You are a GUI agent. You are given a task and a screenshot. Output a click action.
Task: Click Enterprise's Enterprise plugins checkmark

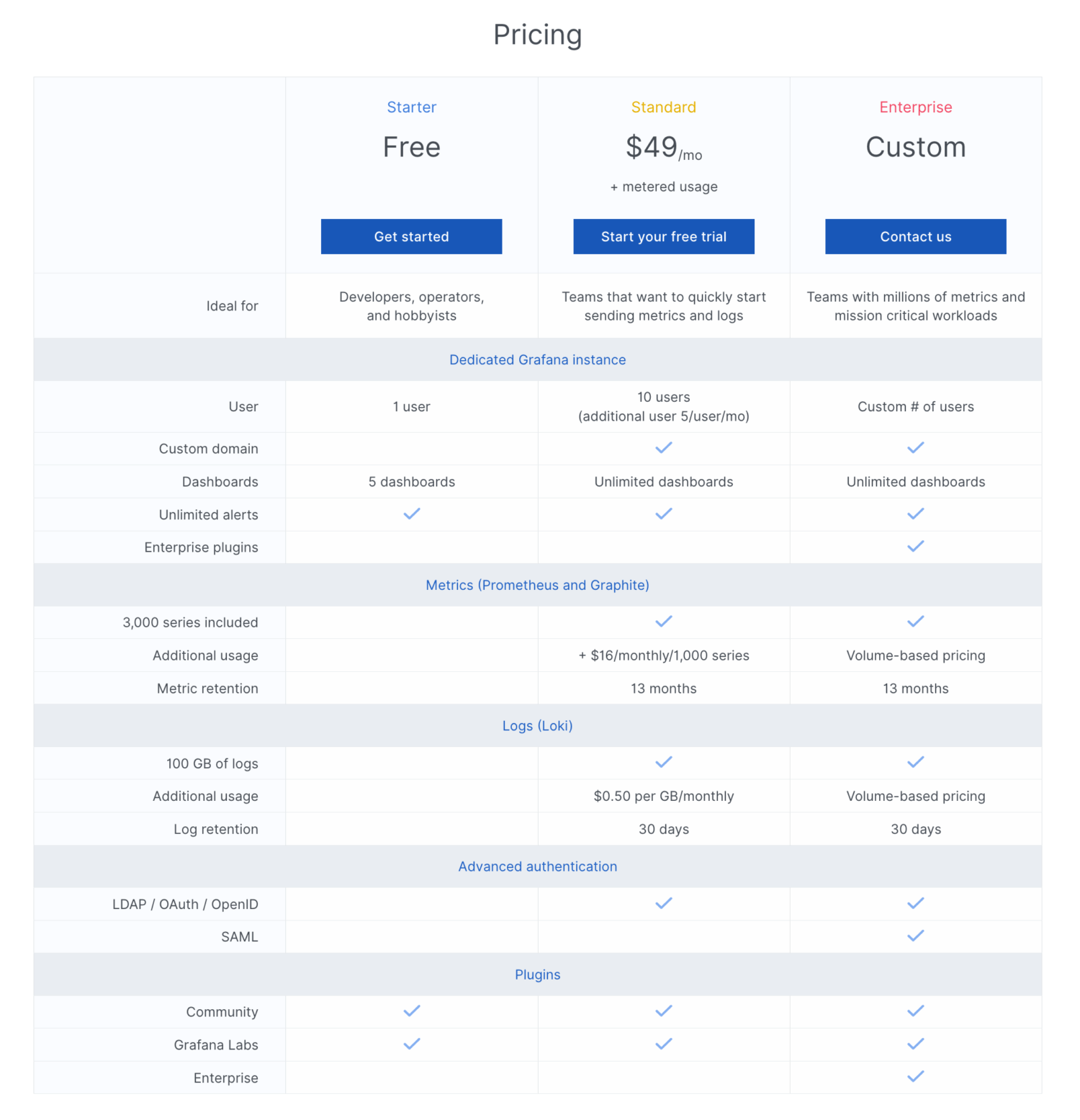[916, 547]
